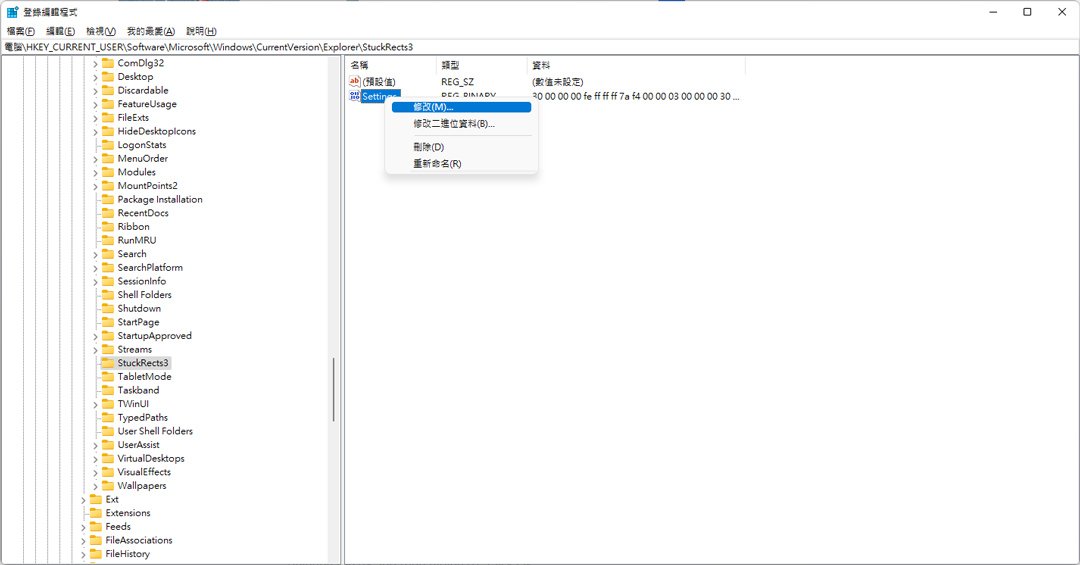The image size is (1080, 565).
Task: Open the 檢視(V) menu
Action: coord(101,31)
